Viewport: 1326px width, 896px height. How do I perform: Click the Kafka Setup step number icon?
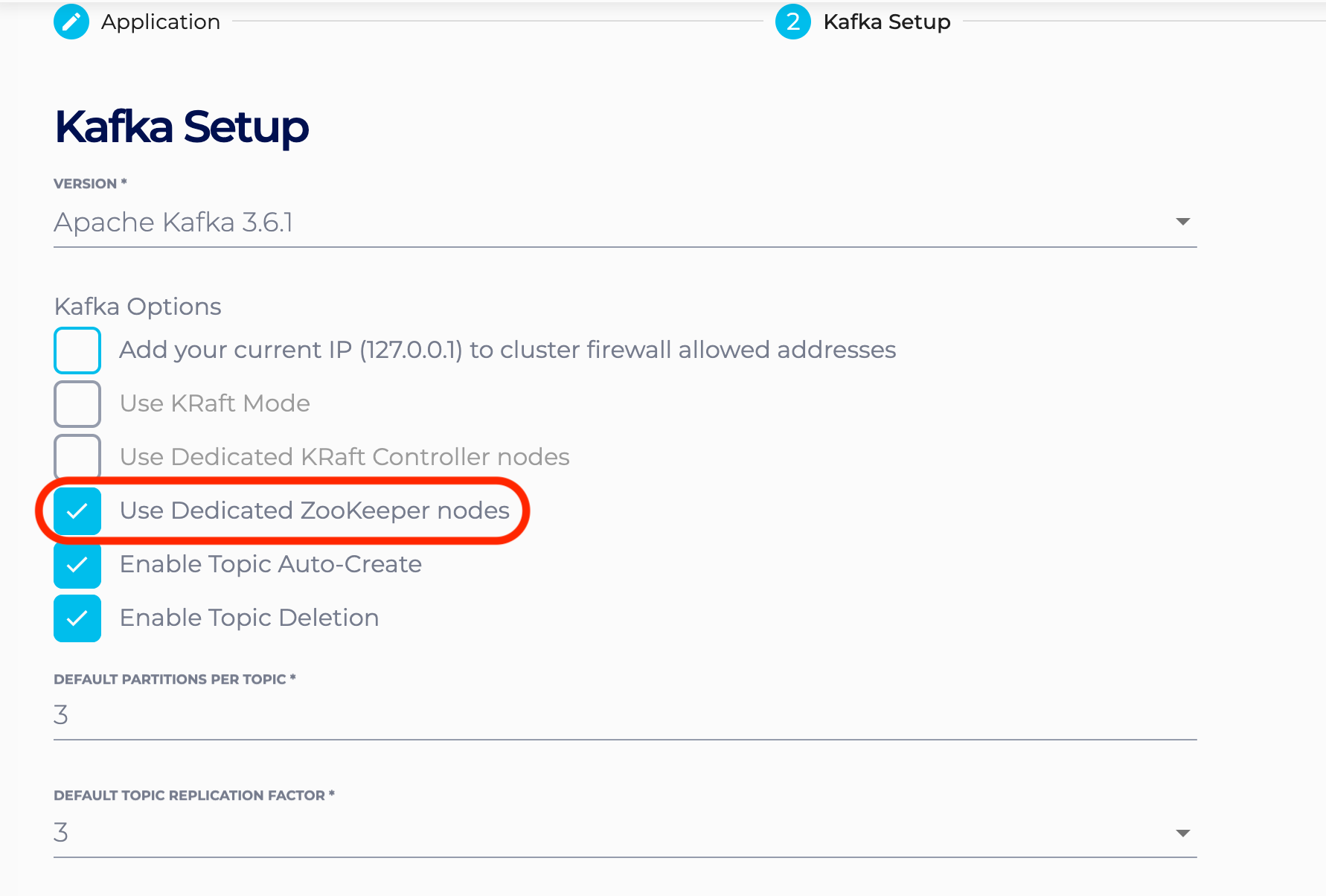[x=792, y=22]
